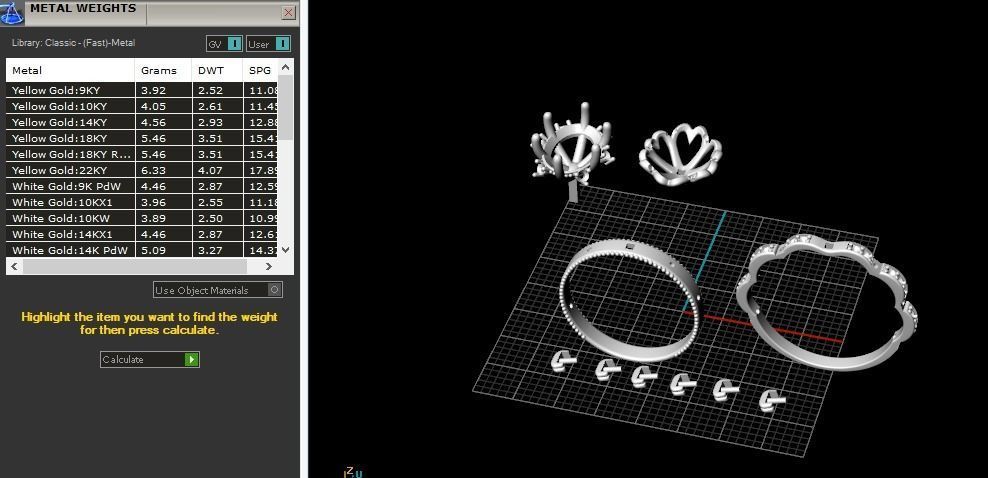Select the White Gold:9K PdW row
The height and width of the screenshot is (478, 988).
tap(142, 186)
